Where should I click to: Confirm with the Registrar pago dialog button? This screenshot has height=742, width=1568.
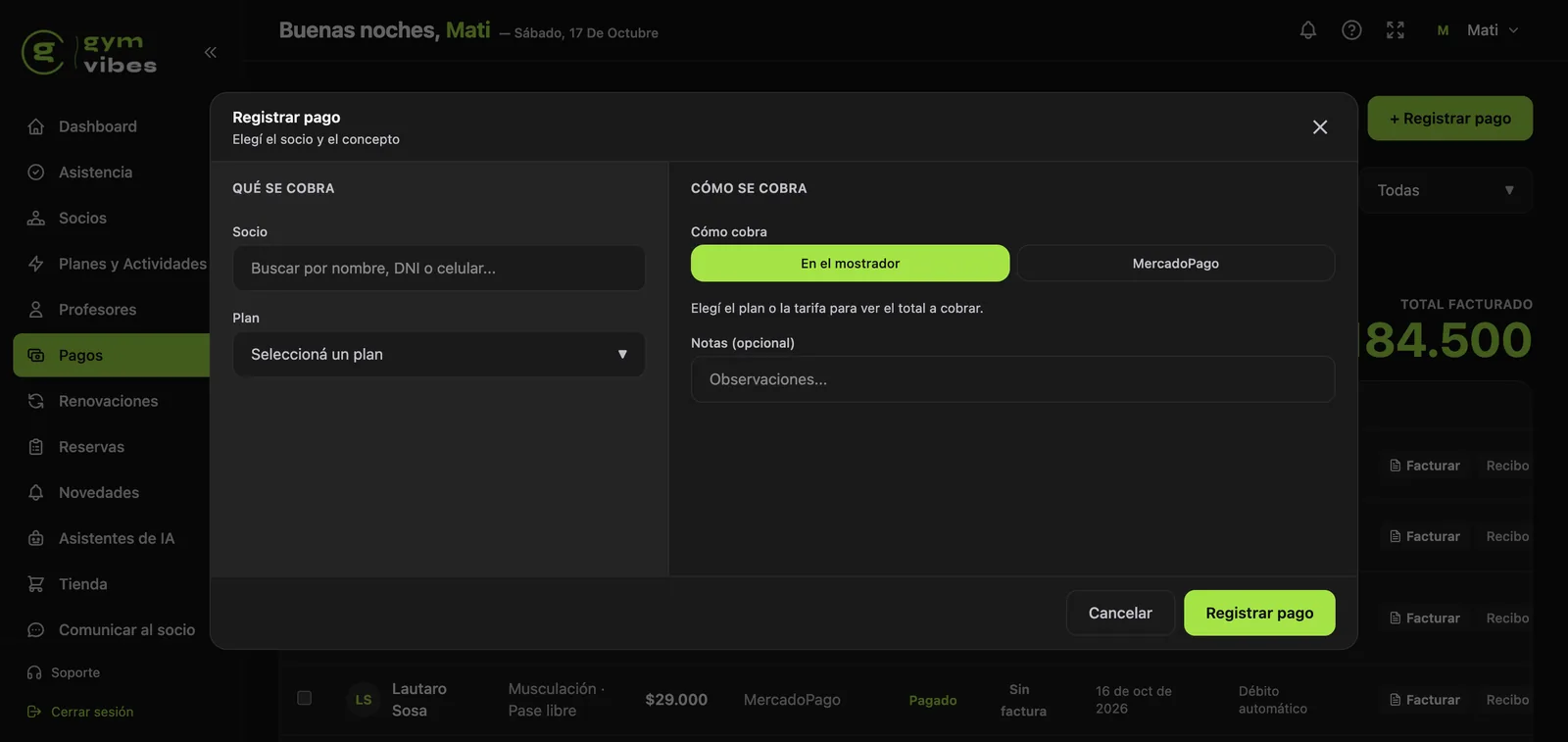pos(1259,613)
